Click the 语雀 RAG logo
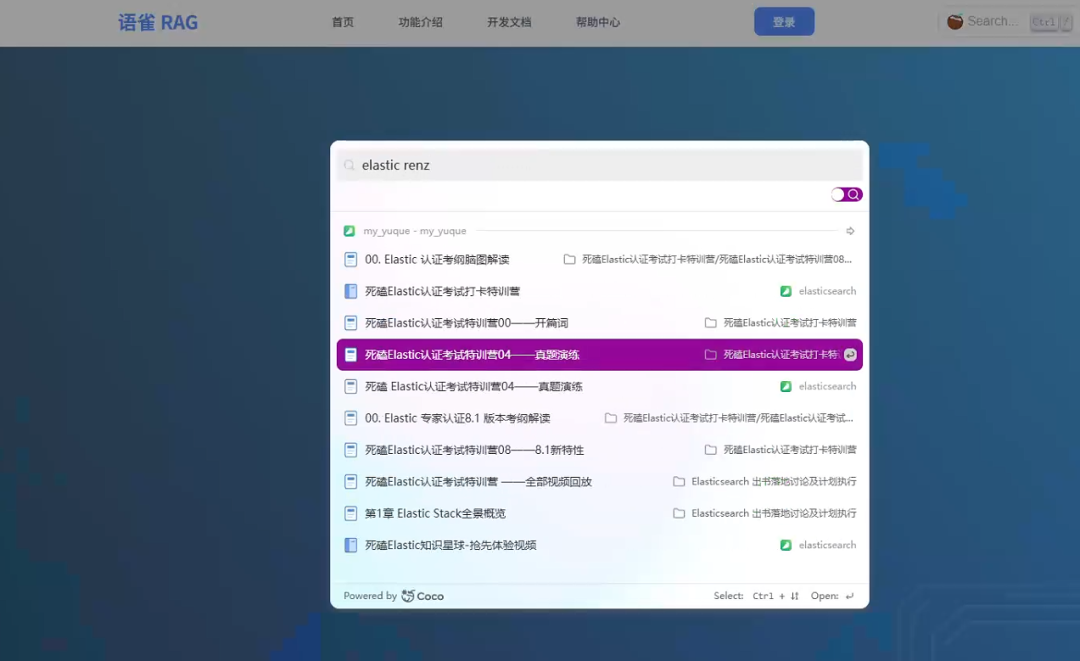The height and width of the screenshot is (661, 1080). 158,23
